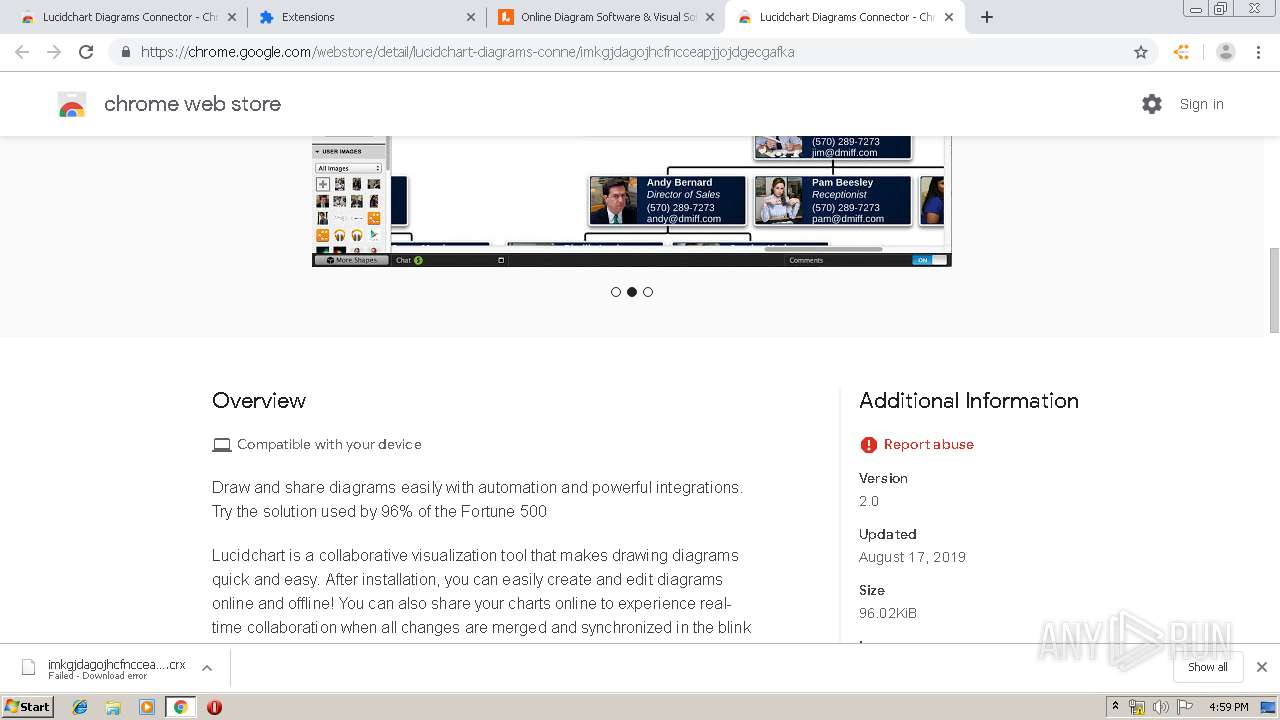Image resolution: width=1280 pixels, height=720 pixels.
Task: Open the volume control in tray
Action: pos(1160,707)
